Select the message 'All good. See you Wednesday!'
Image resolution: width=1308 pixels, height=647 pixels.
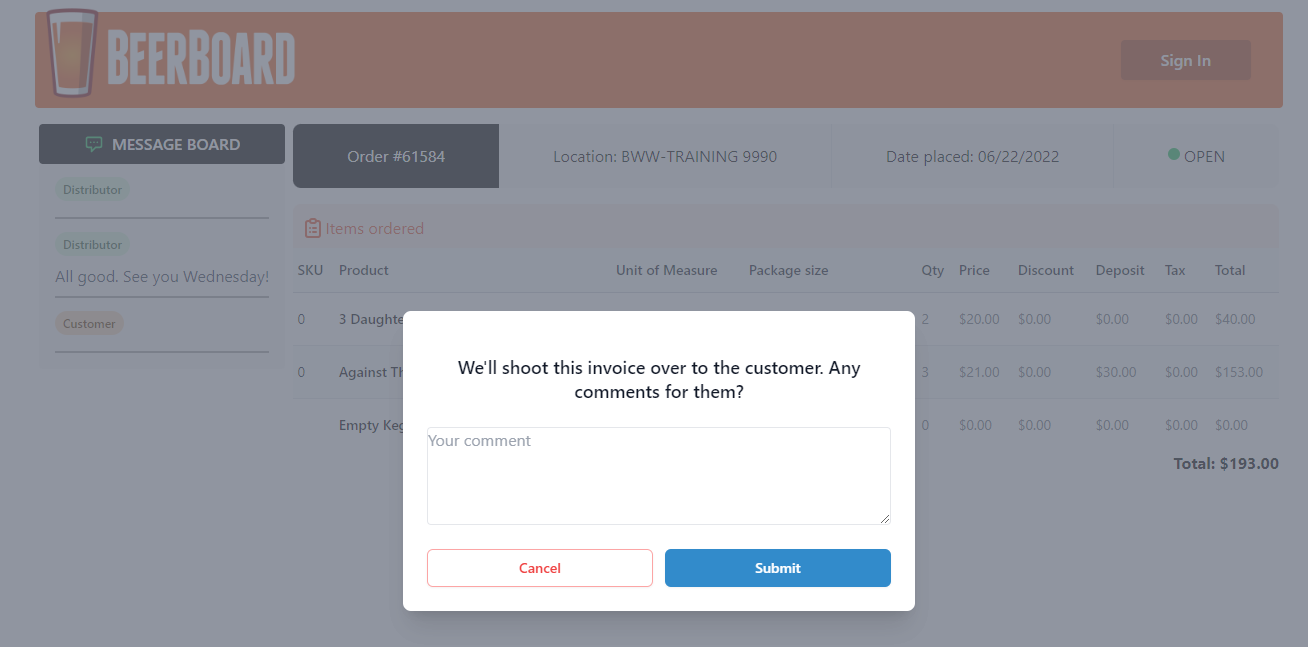coord(161,276)
